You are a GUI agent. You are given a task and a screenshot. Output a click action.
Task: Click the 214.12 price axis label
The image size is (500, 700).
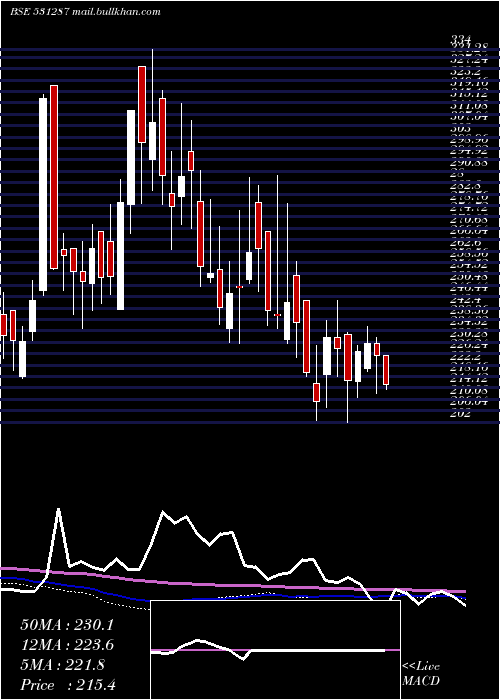tap(468, 379)
